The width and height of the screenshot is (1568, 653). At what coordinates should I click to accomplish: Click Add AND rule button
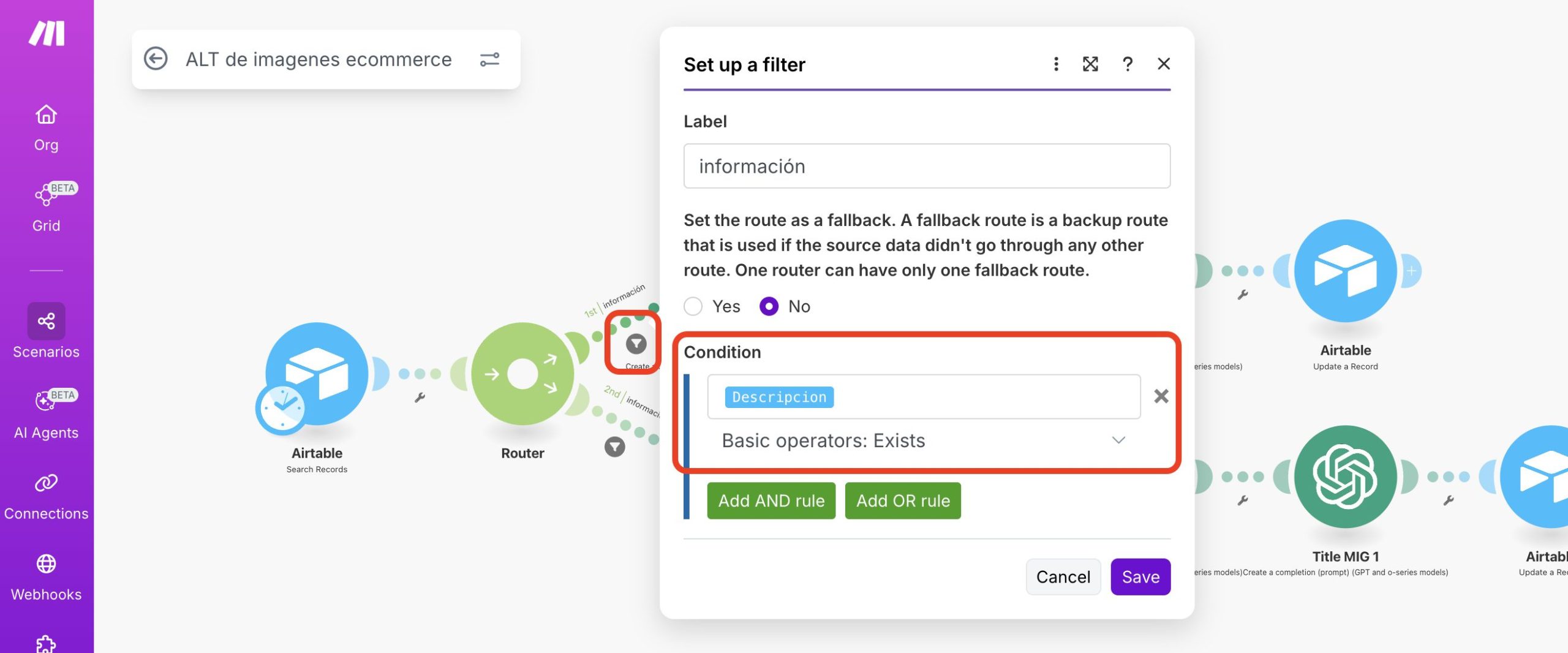(771, 500)
